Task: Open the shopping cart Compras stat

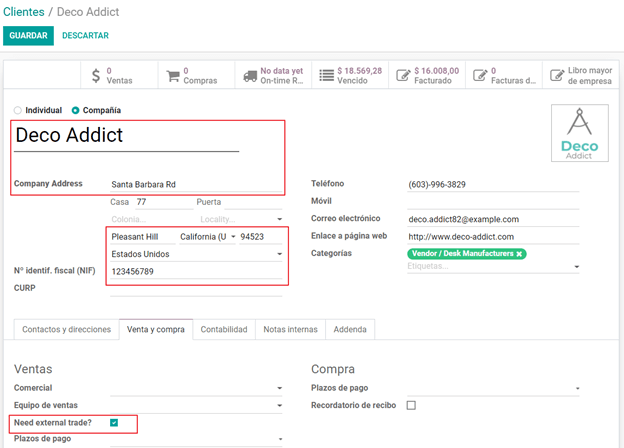Action: [172, 75]
